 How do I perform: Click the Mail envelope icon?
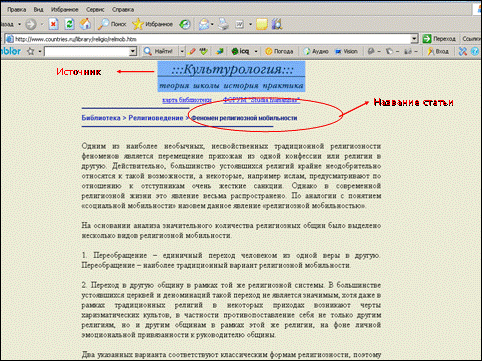coord(203,24)
